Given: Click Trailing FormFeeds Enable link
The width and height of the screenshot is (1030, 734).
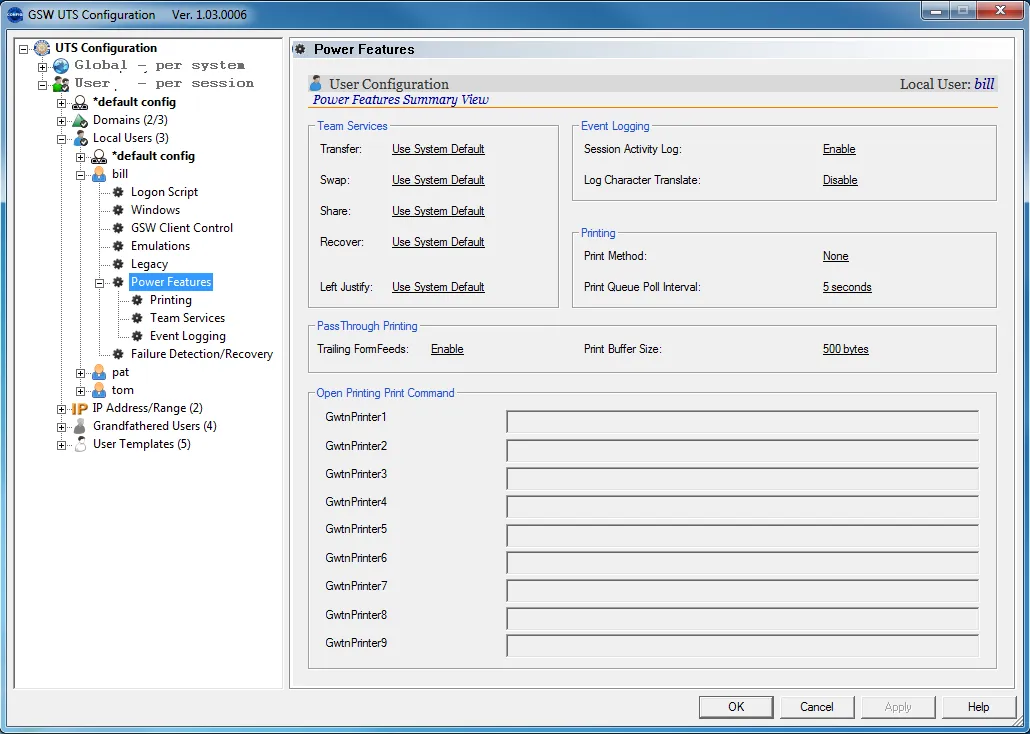Looking at the screenshot, I should coord(447,349).
